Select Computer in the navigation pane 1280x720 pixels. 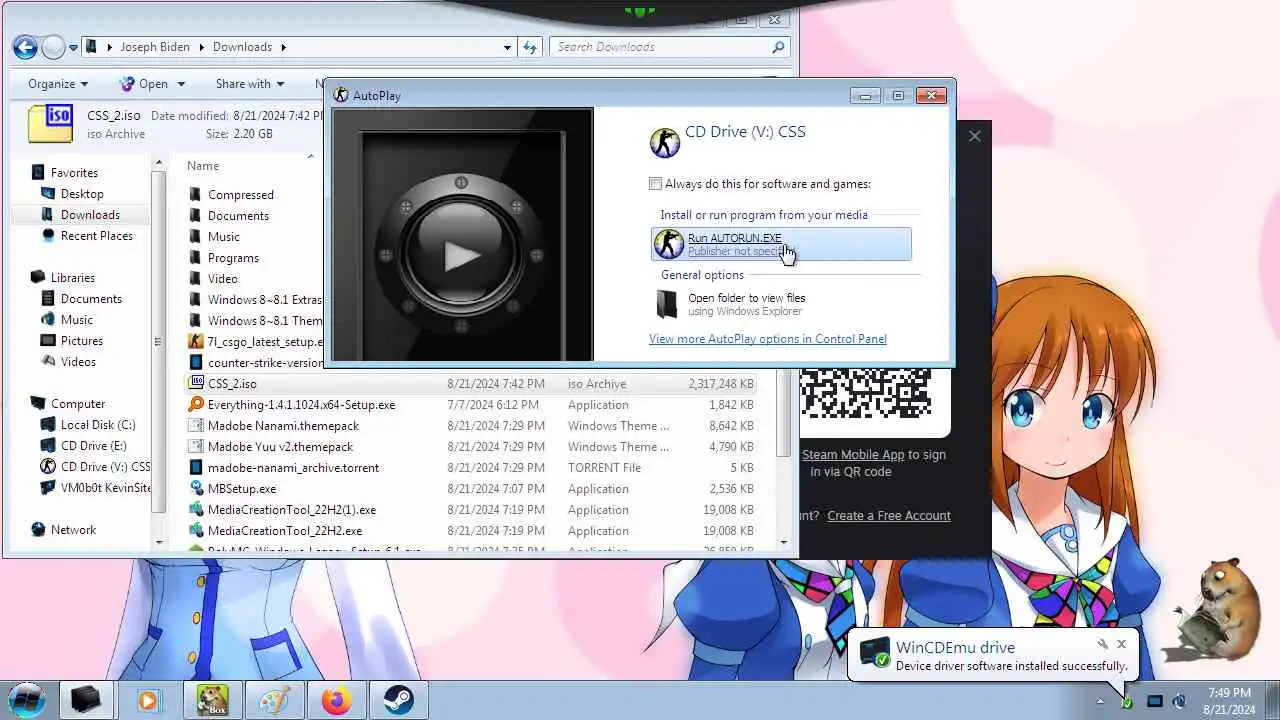78,404
